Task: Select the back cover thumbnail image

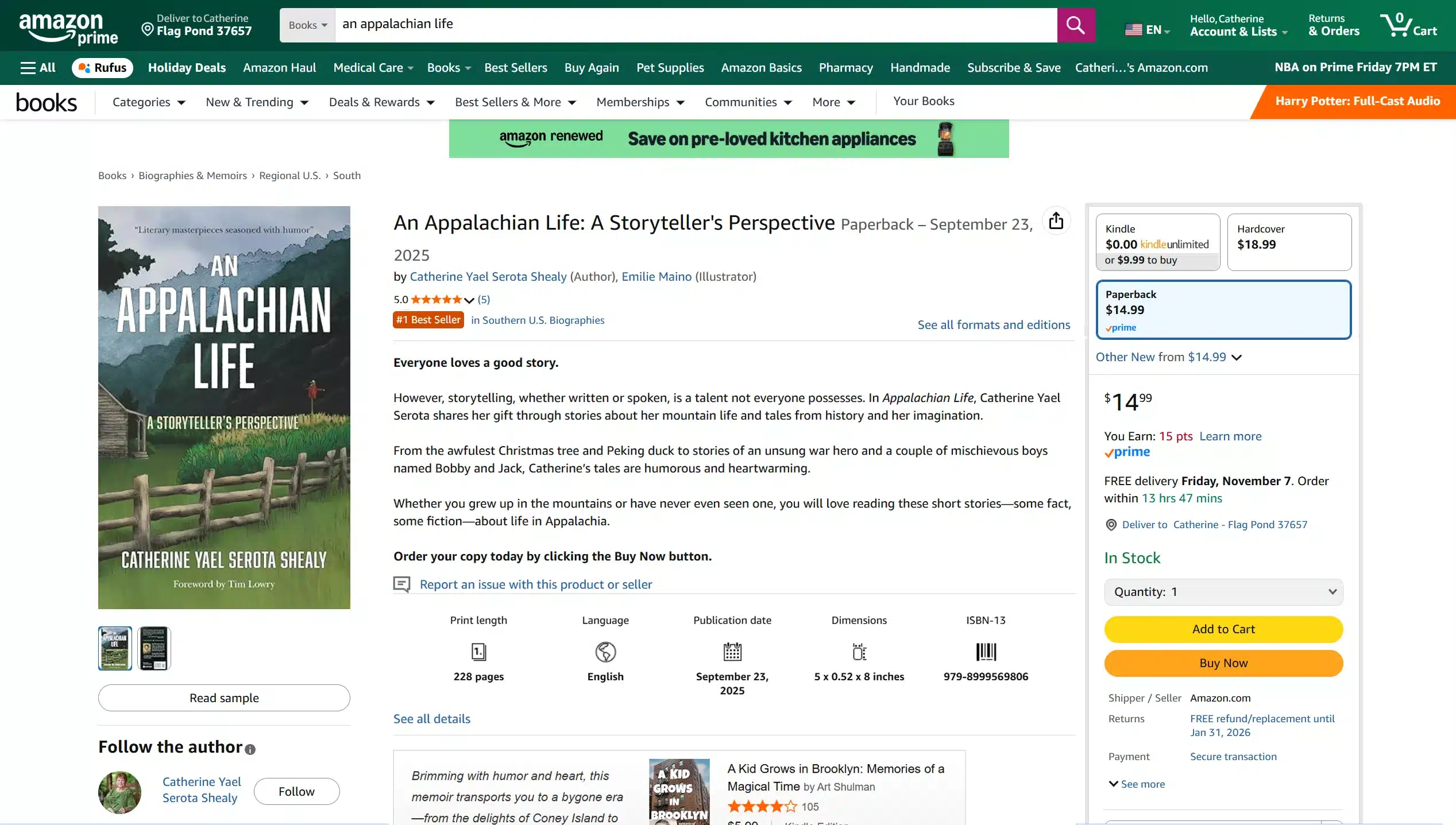Action: [154, 648]
